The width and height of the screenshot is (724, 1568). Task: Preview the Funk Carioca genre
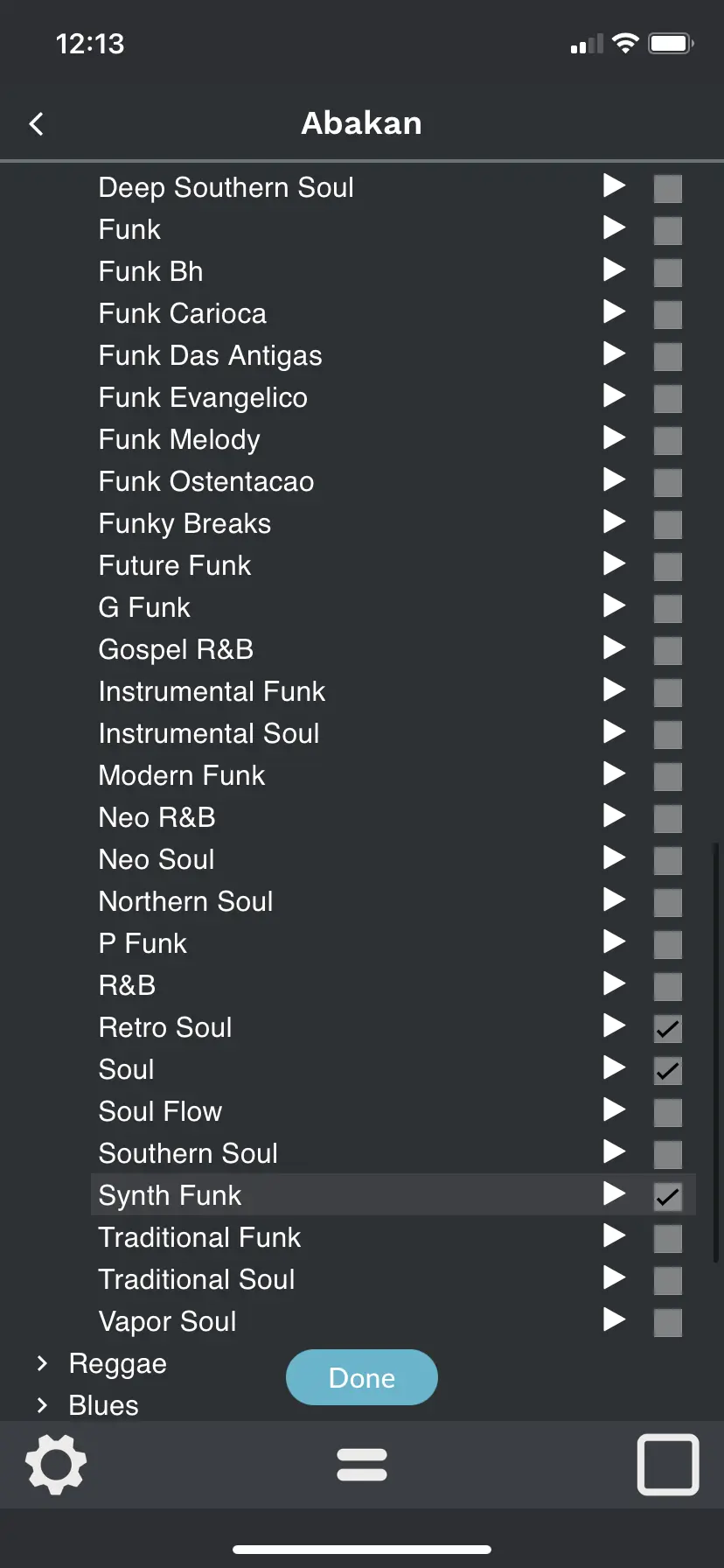pos(615,312)
